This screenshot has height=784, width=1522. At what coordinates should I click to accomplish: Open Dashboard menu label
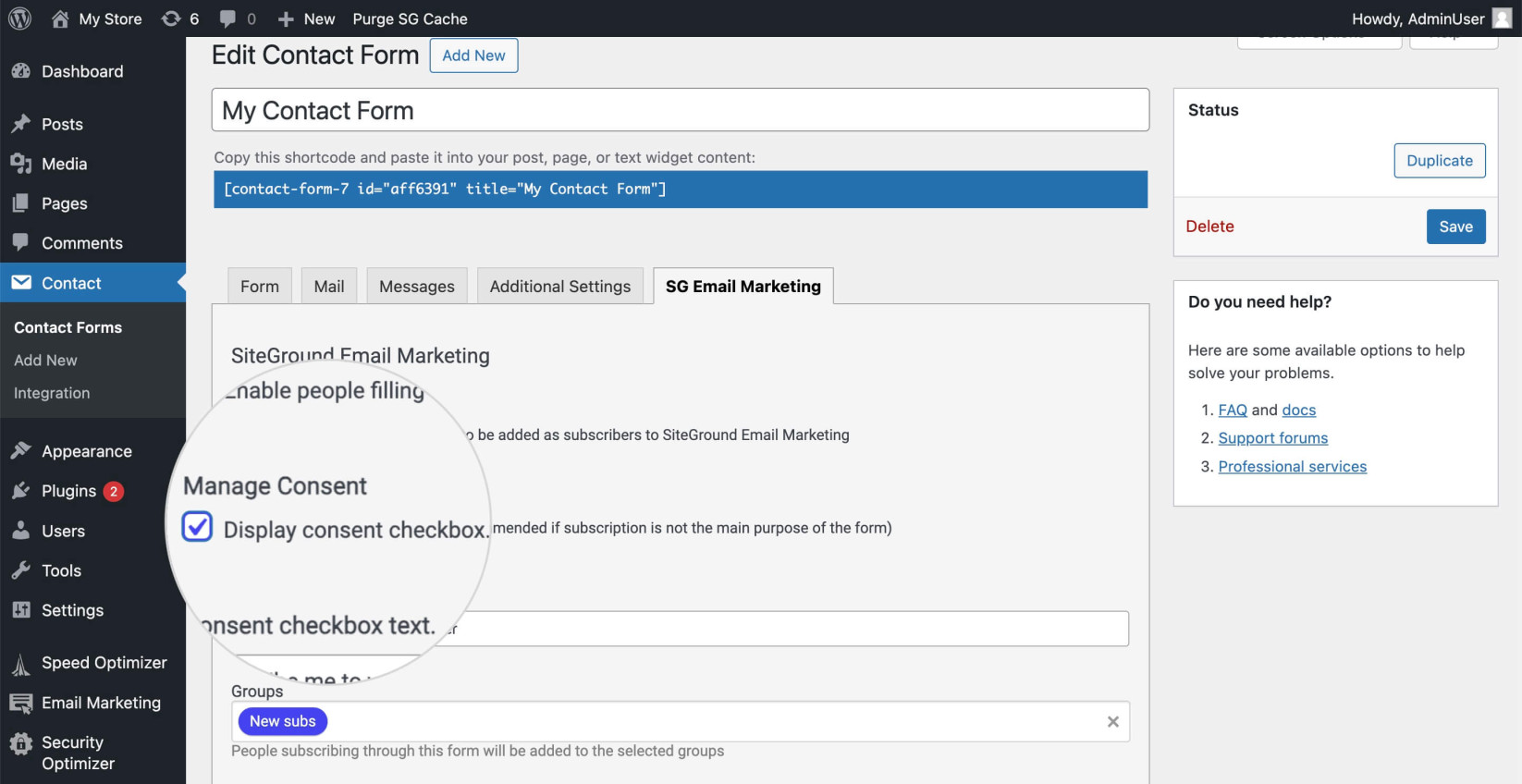coord(82,71)
